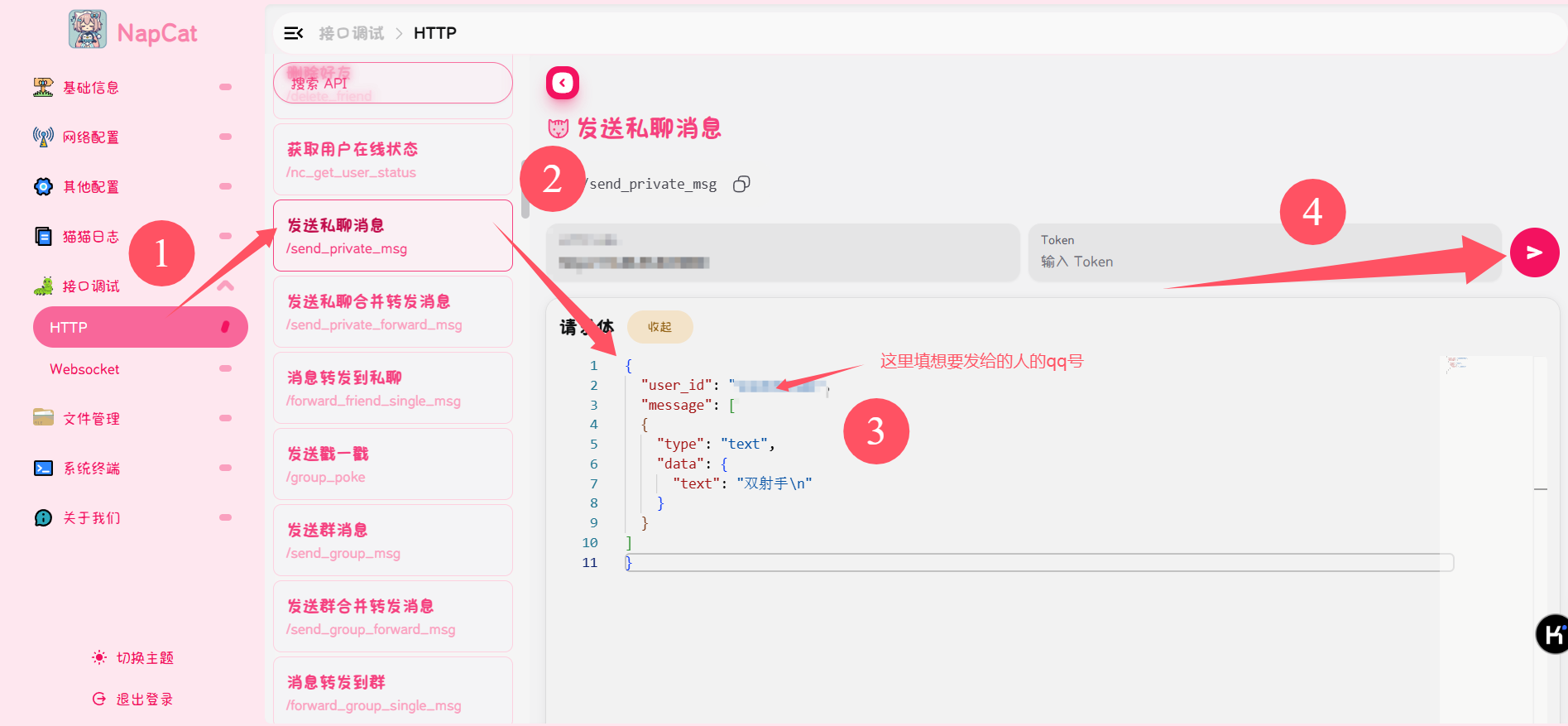Image resolution: width=1568 pixels, height=726 pixels.
Task: Open the 系统终端 terminal page
Action: (91, 469)
